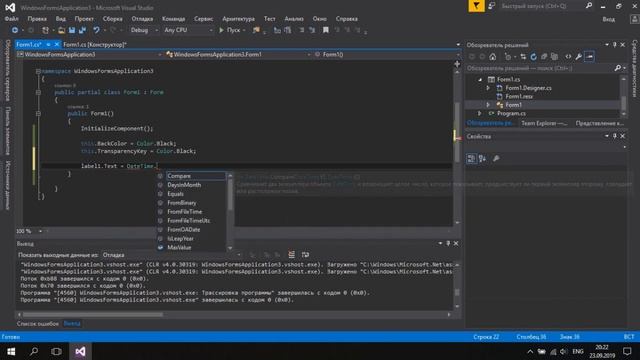Click Visual Studio icon on the taskbar
Viewport: 640px width, 360px height.
point(80,351)
